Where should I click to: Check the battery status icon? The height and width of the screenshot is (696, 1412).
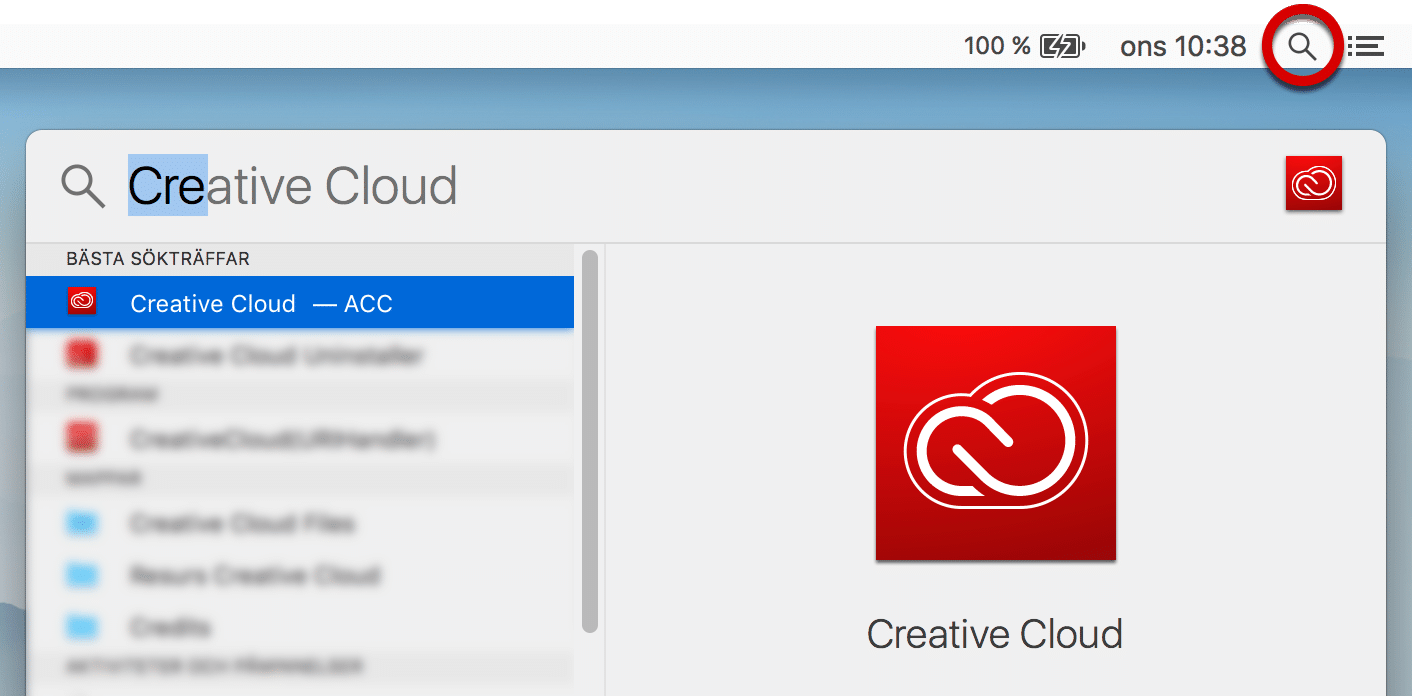1062,46
